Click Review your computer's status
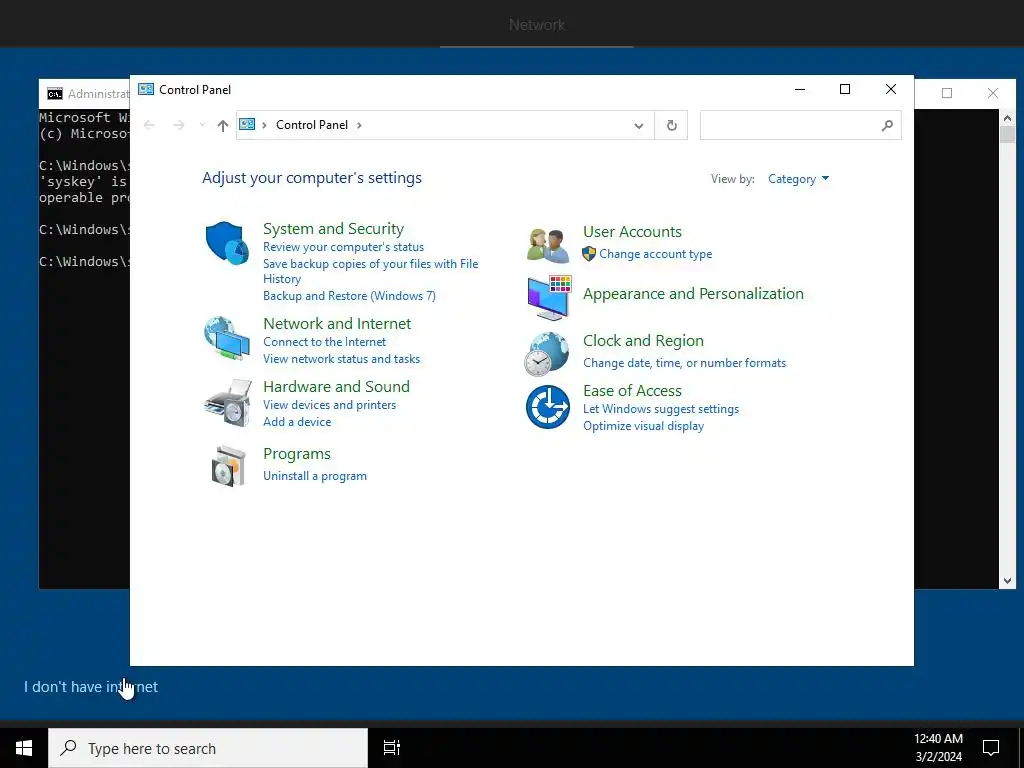This screenshot has width=1024, height=768. tap(344, 247)
